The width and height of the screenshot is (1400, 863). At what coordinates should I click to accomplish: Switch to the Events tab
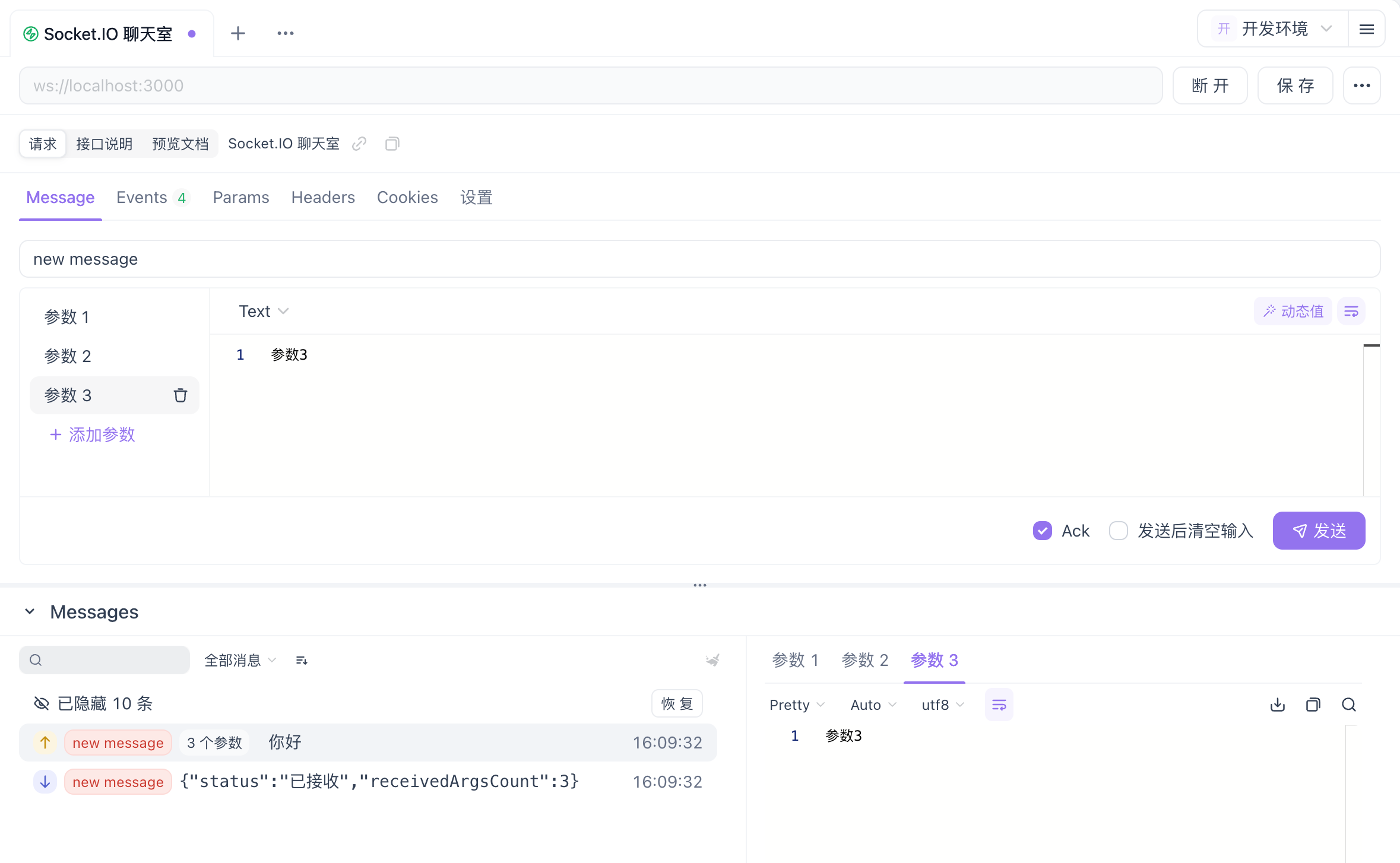coord(152,198)
